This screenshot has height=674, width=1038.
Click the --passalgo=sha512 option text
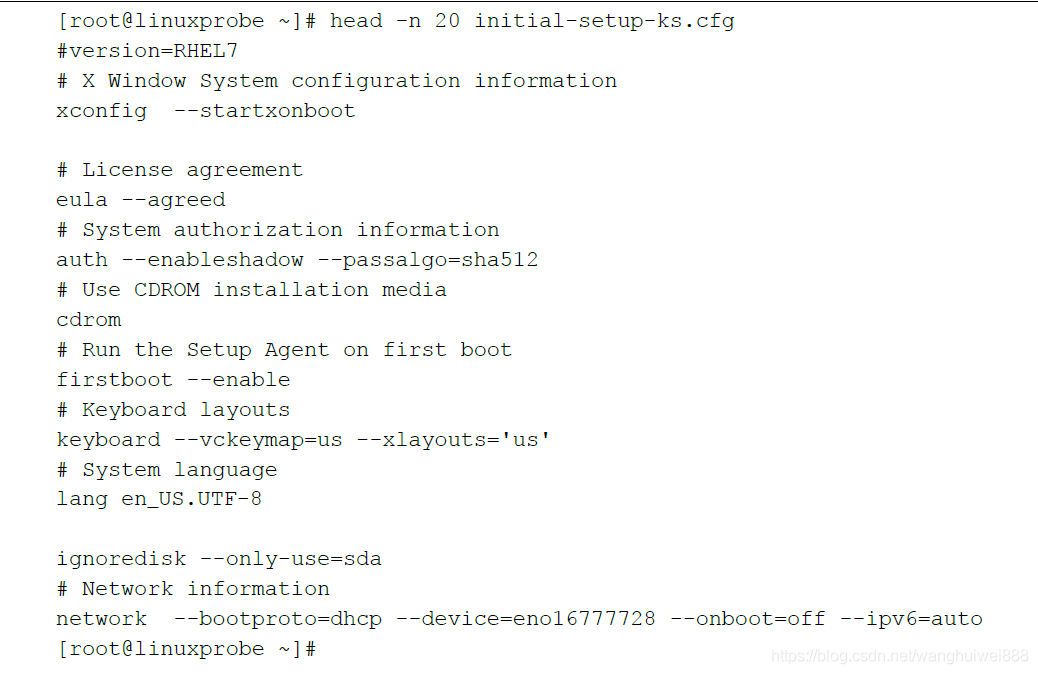pos(428,260)
